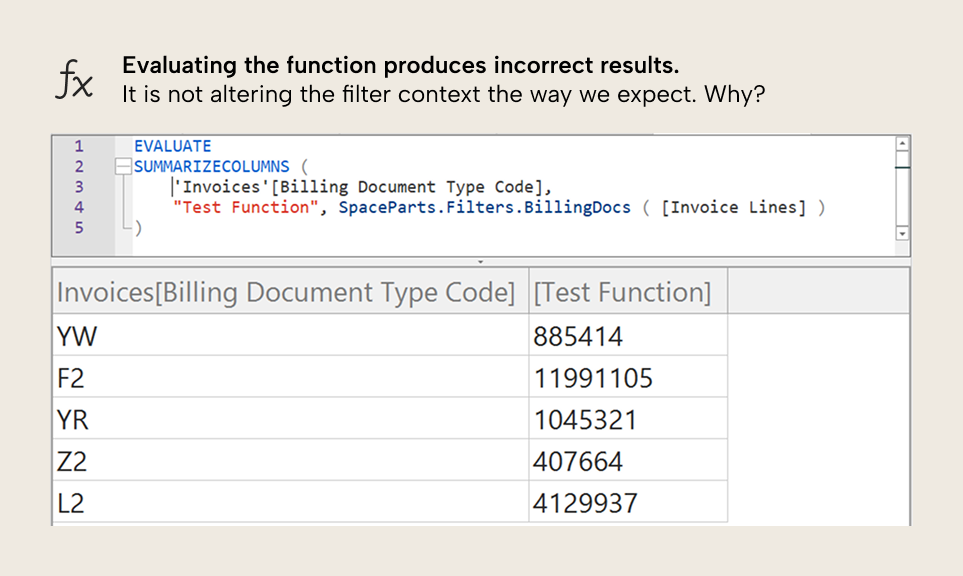963x576 pixels.
Task: Click the splitter caret below the code editor
Action: 481,259
